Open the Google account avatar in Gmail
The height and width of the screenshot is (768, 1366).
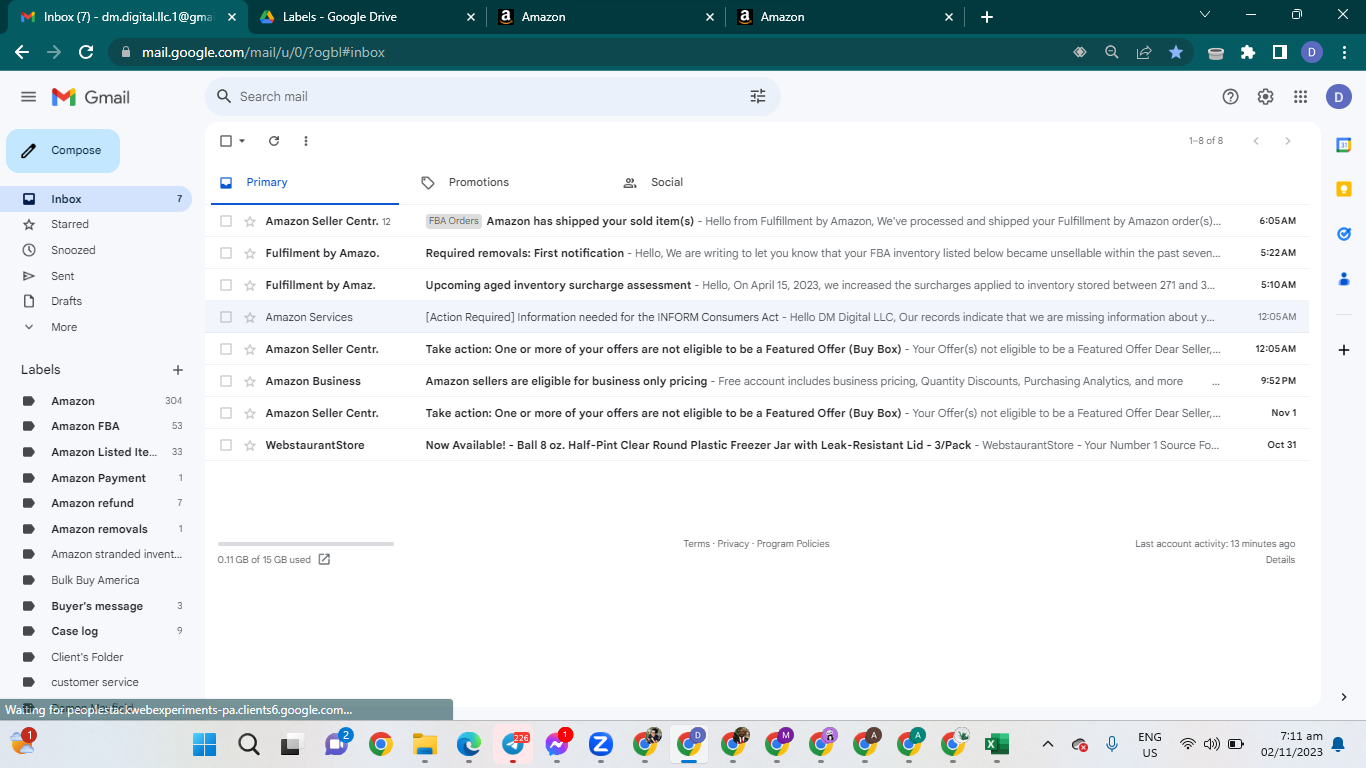[x=1339, y=97]
